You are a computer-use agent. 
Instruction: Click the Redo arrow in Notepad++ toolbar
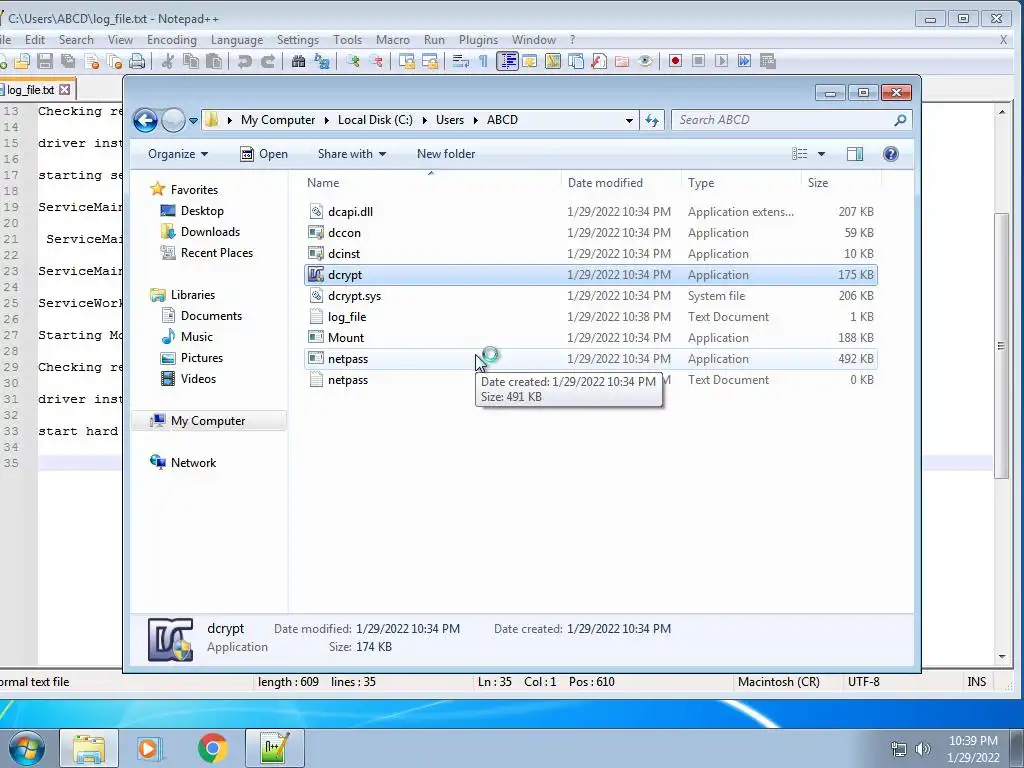pos(268,61)
